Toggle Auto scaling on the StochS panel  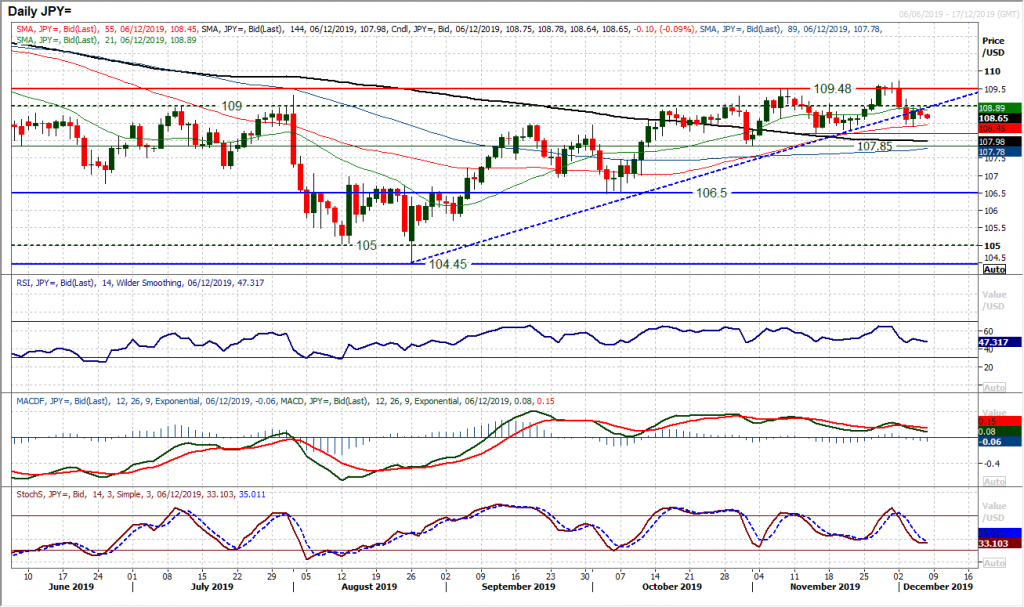995,562
